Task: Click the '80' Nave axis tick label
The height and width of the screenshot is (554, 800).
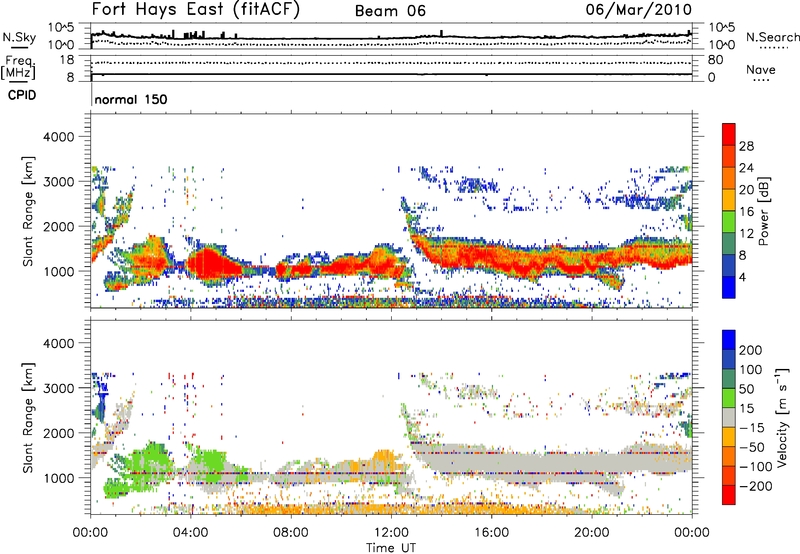Action: [715, 60]
